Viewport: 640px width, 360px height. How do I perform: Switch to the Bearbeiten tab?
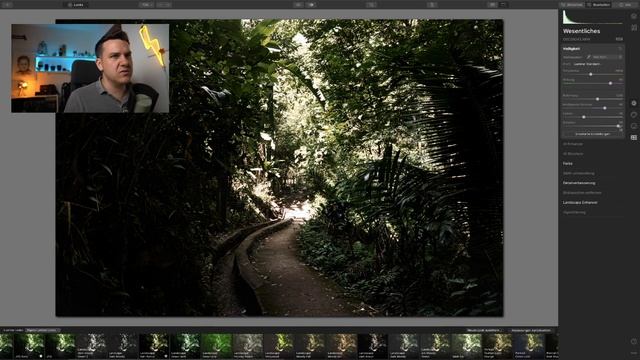click(x=599, y=4)
